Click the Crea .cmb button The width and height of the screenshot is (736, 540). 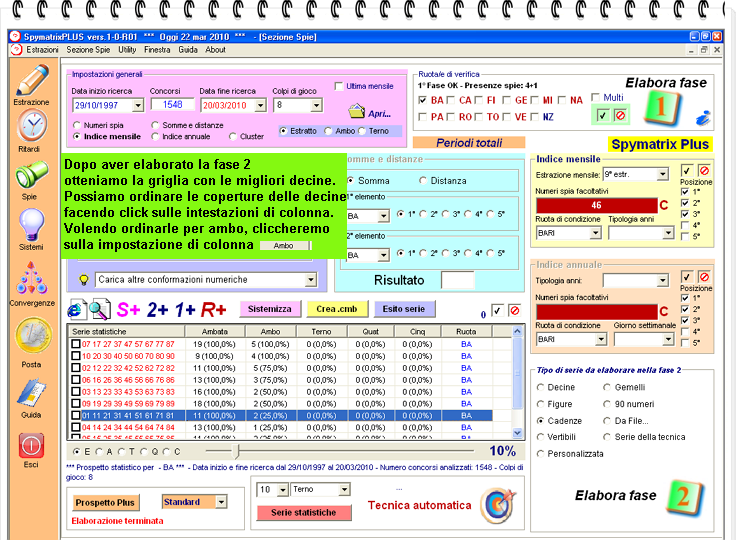pos(337,309)
